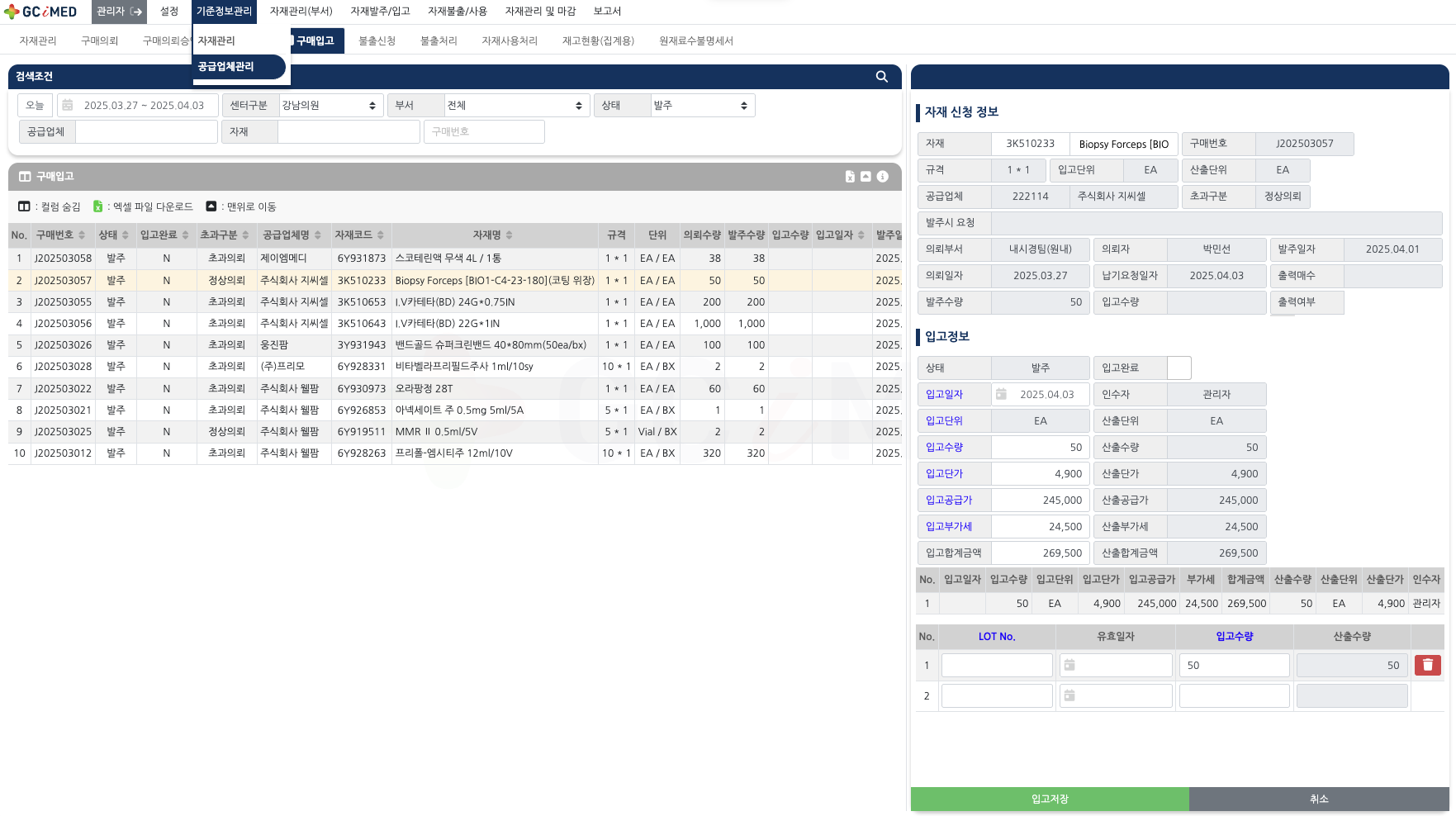Click the scroll-to-top icon in 구매입고 header

(866, 177)
